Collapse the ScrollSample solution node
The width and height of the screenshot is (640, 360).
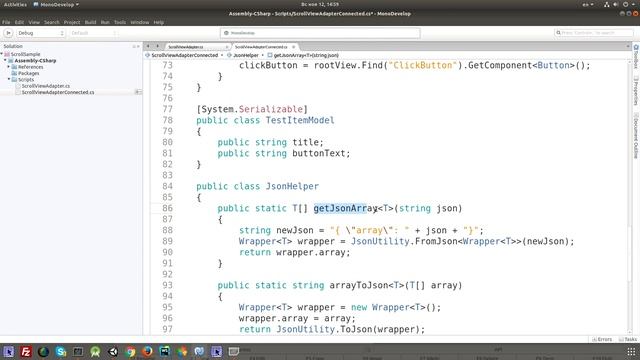2,54
